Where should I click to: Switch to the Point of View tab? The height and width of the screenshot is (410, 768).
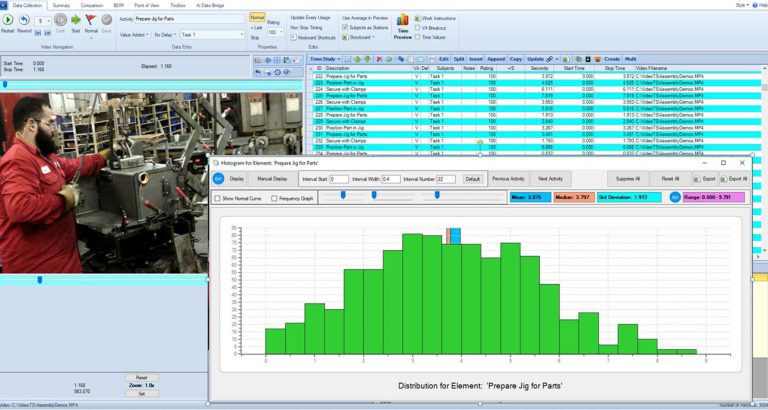pyautogui.click(x=146, y=5)
